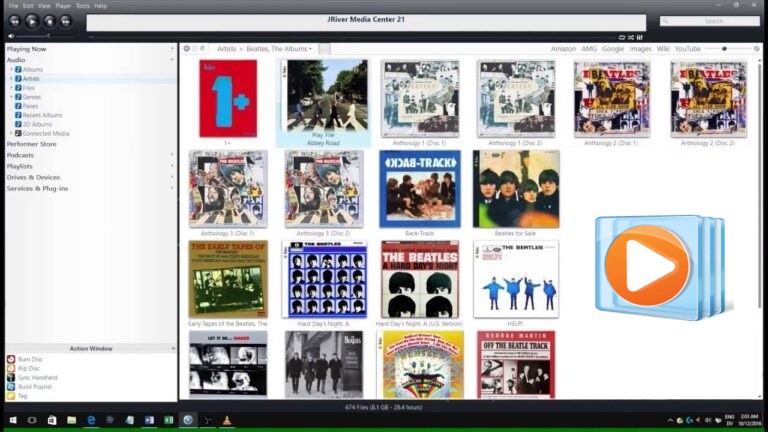Select the Back-Track album cover
The height and width of the screenshot is (432, 768).
click(x=420, y=189)
